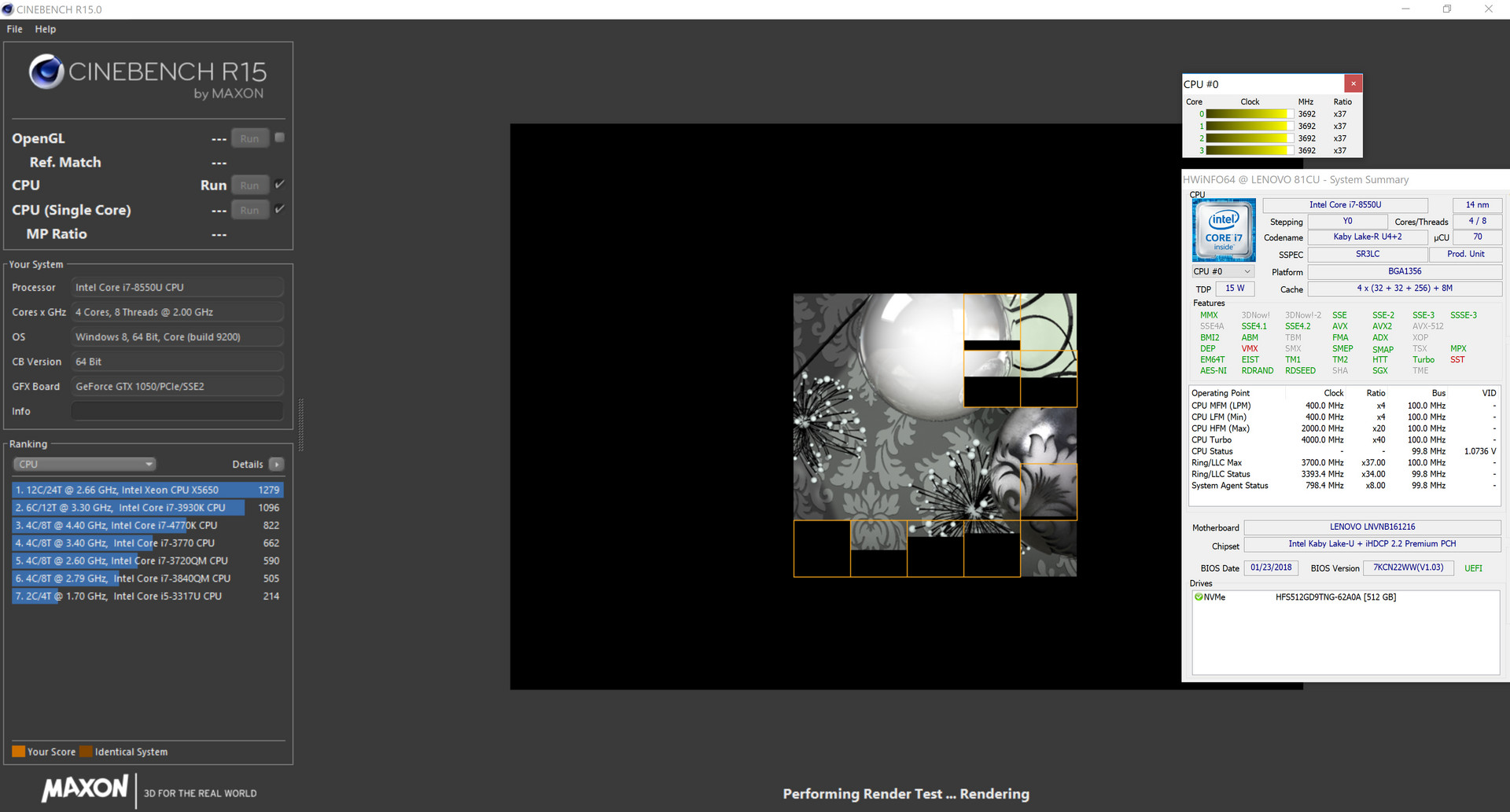Click the Your Score orange legend swatch
This screenshot has width=1510, height=812.
(x=18, y=751)
